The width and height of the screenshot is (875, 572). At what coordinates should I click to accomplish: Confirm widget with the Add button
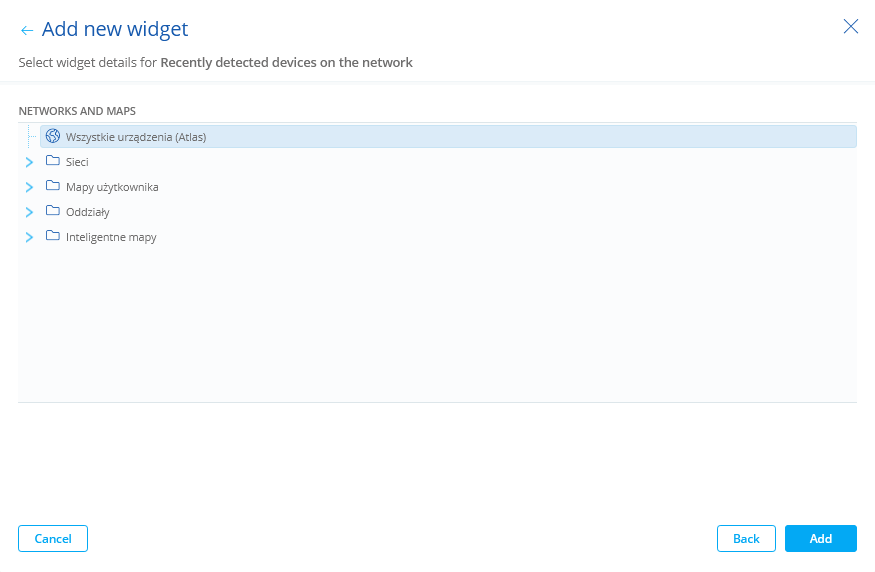(x=821, y=539)
